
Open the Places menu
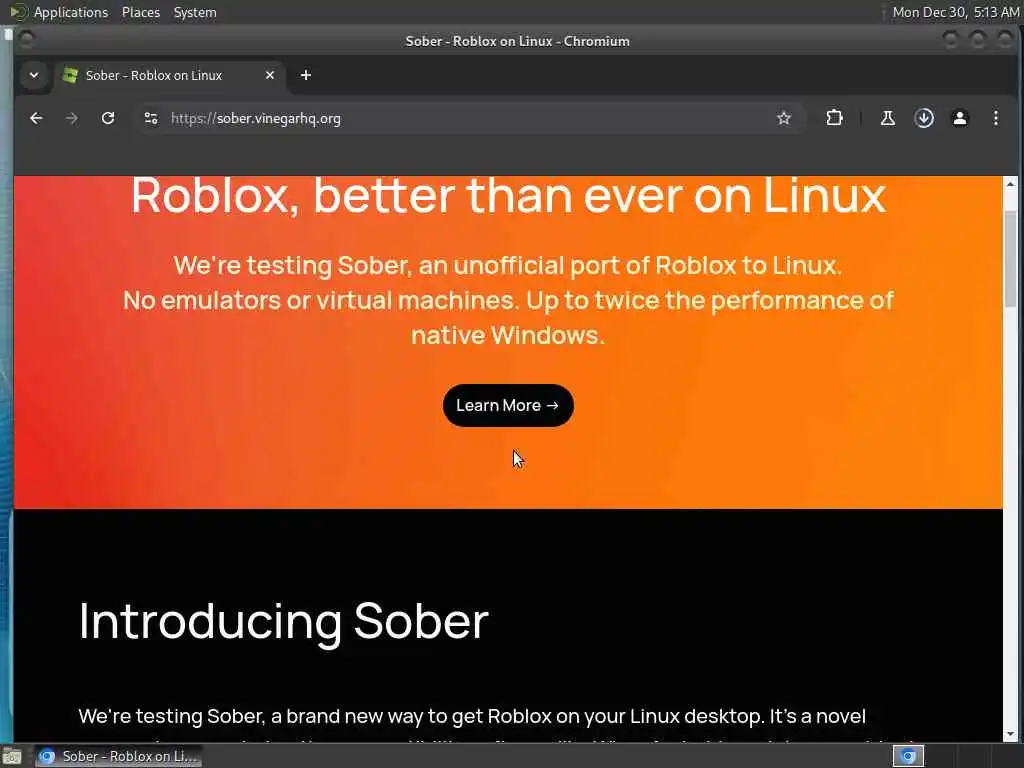tap(141, 12)
